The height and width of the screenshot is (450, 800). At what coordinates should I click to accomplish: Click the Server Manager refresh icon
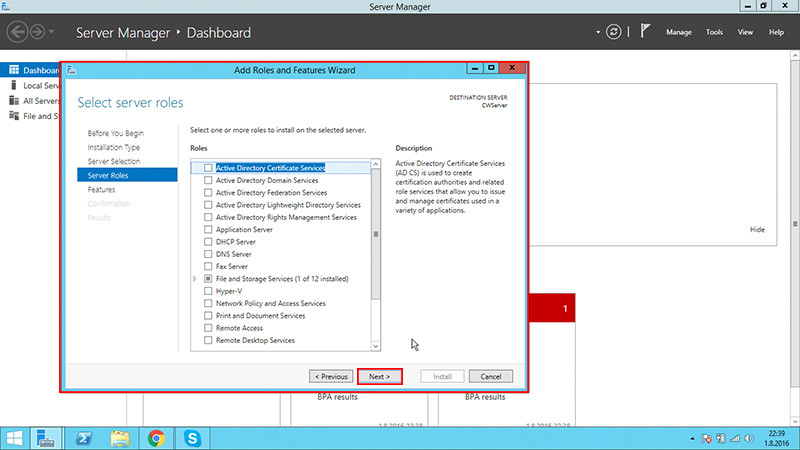pos(614,32)
